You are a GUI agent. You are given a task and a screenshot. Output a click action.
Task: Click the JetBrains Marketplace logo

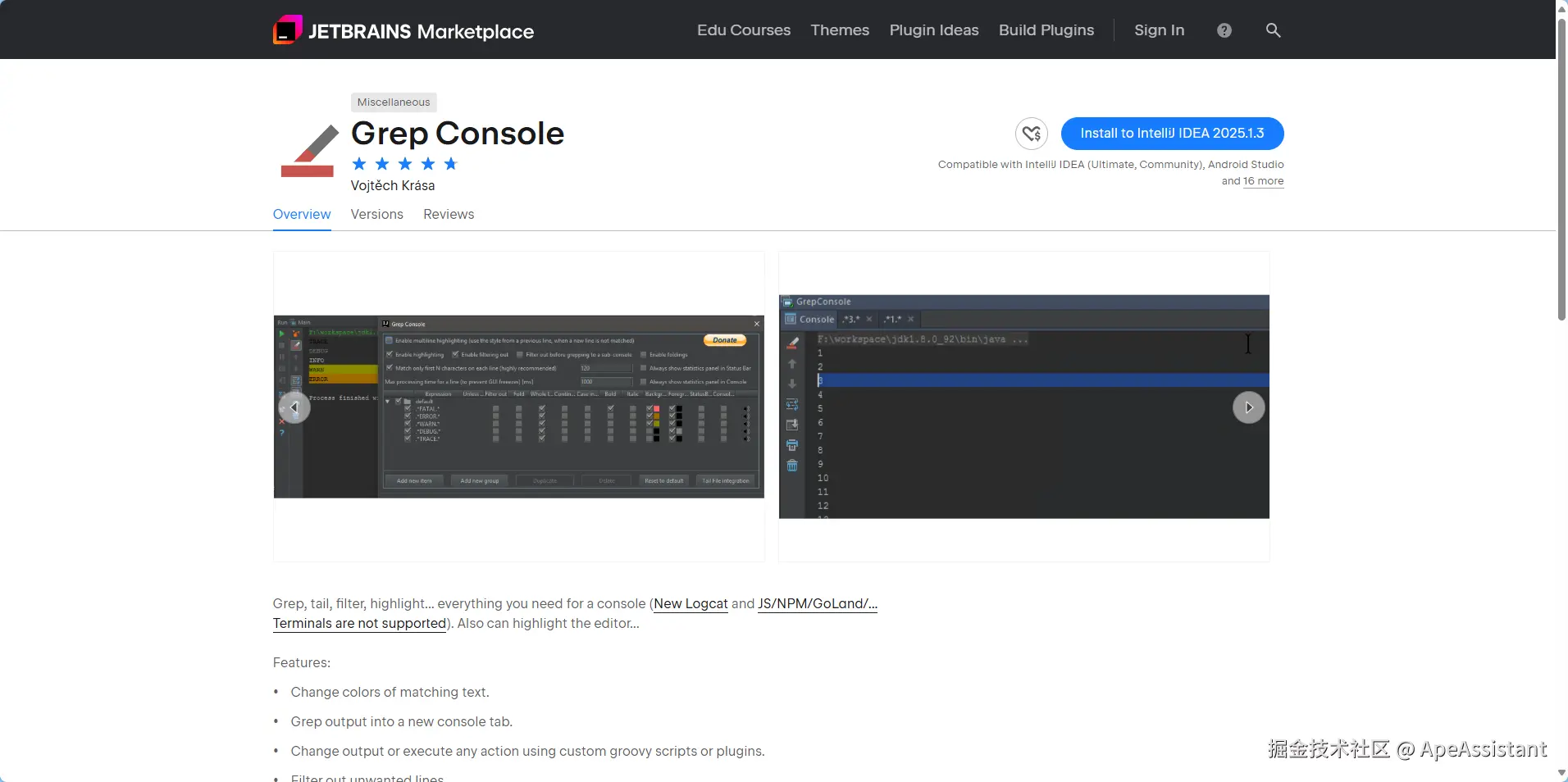pyautogui.click(x=403, y=30)
